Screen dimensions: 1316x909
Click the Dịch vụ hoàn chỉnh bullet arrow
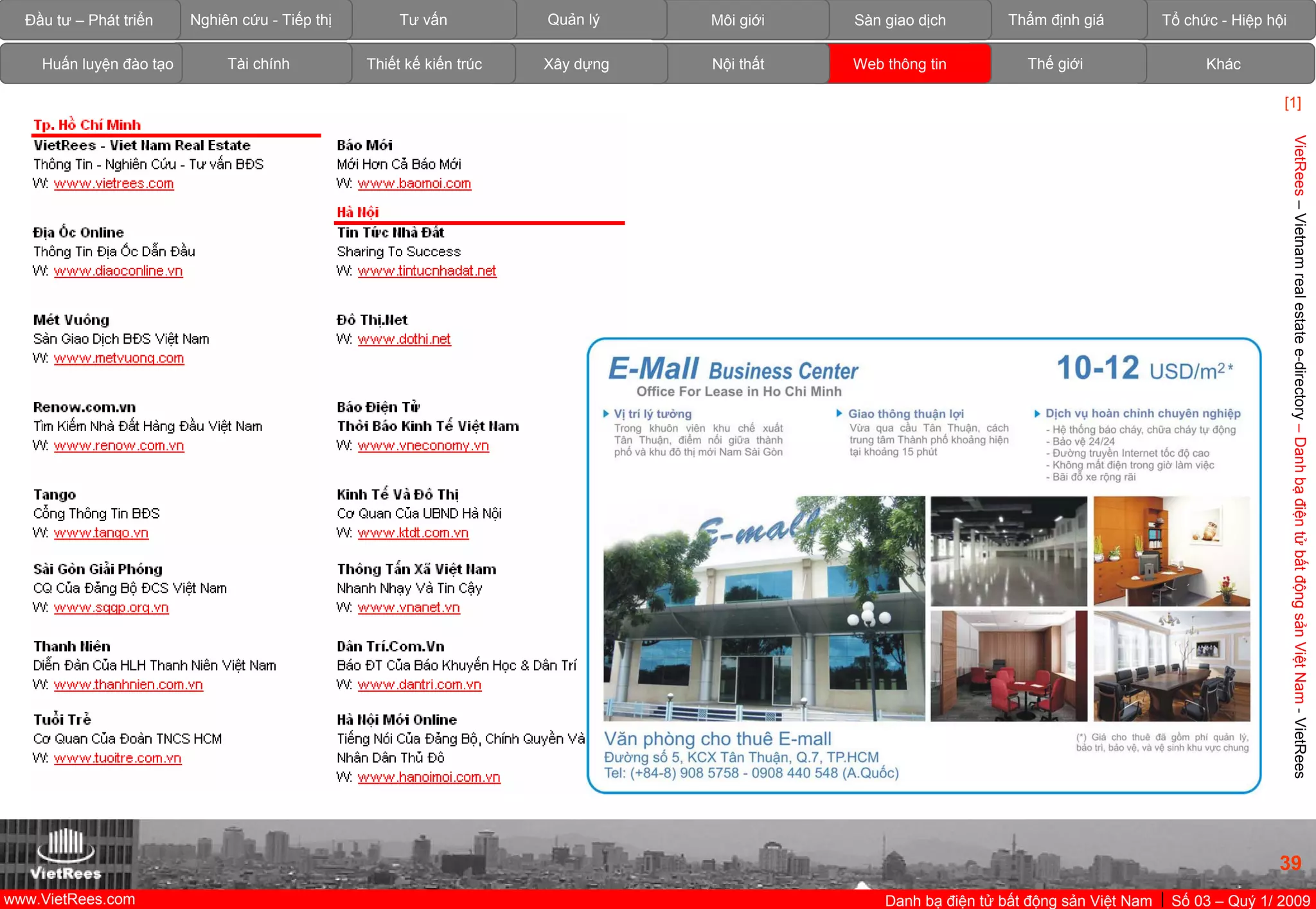click(x=1037, y=414)
